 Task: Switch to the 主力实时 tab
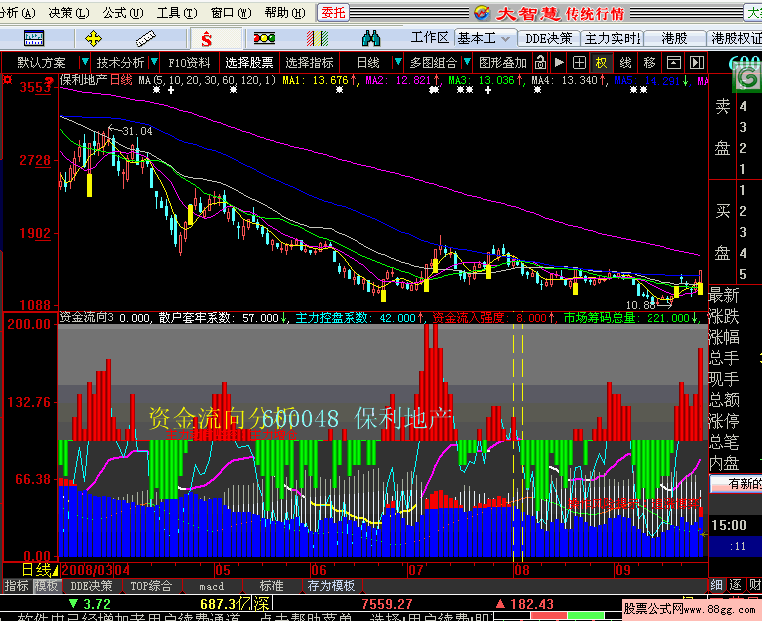click(612, 38)
